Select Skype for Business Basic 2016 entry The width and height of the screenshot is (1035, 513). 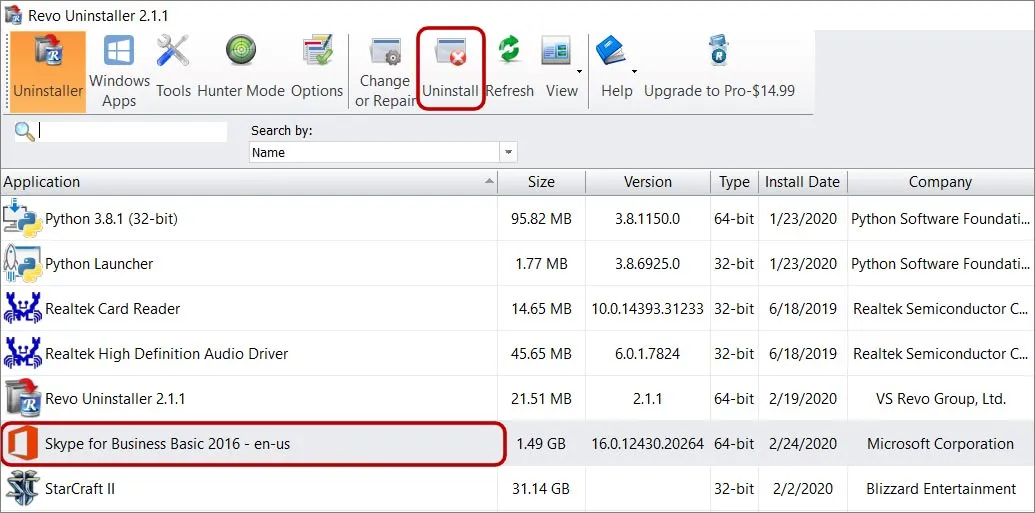click(168, 444)
